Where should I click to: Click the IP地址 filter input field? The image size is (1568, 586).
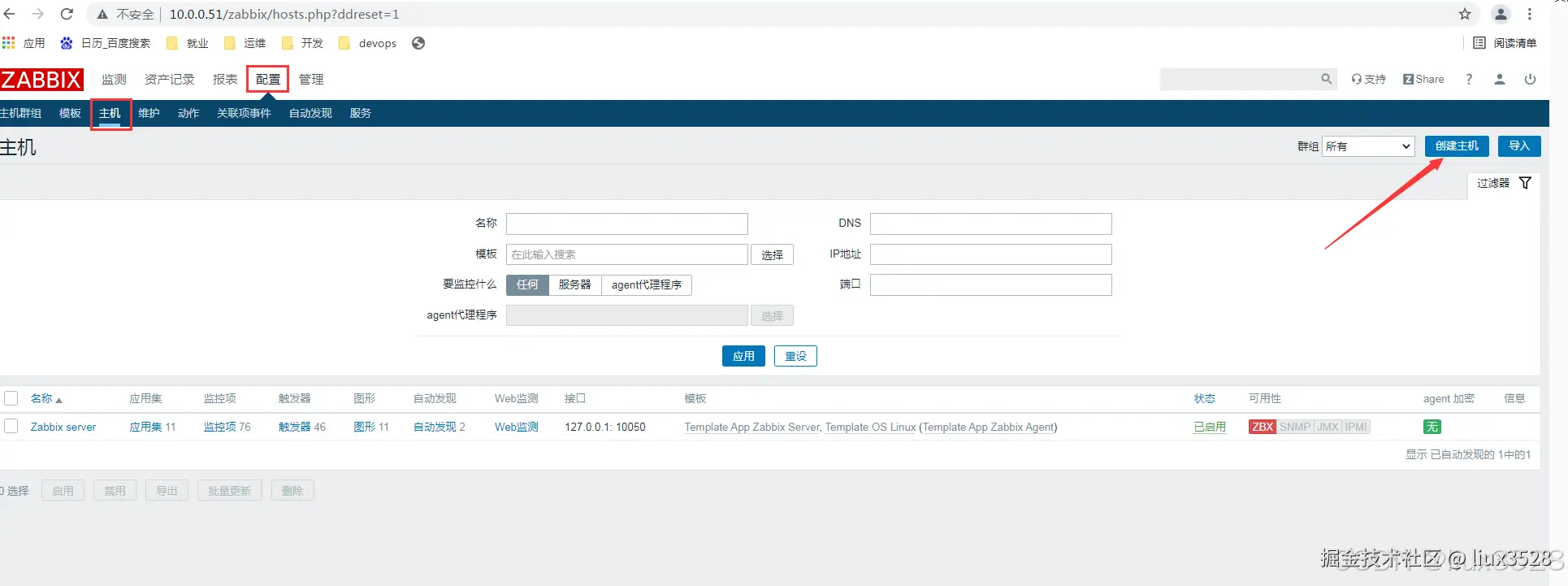pos(990,254)
